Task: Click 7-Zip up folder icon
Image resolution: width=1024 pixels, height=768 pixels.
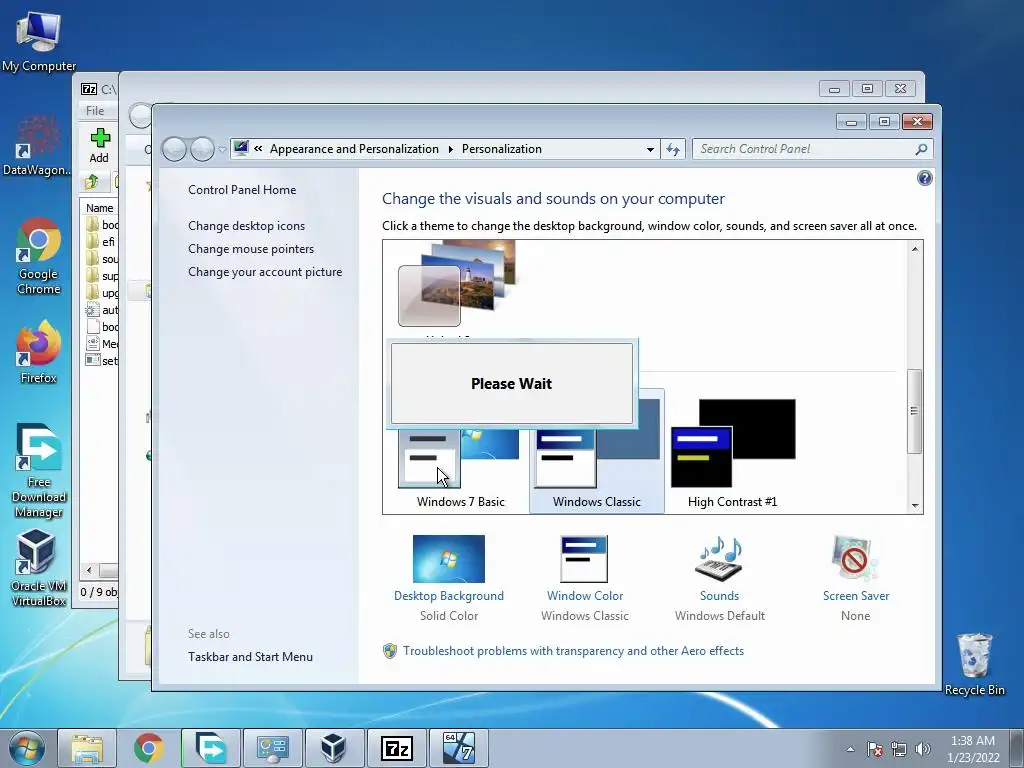Action: tap(92, 181)
